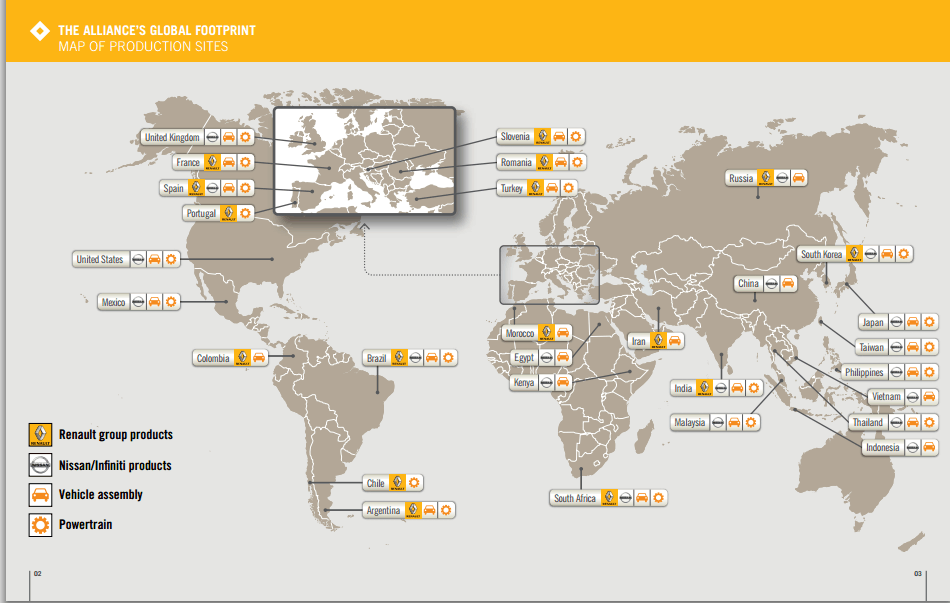Viewport: 950px width, 603px height.
Task: Click the 'Russia' country name
Action: 741,178
